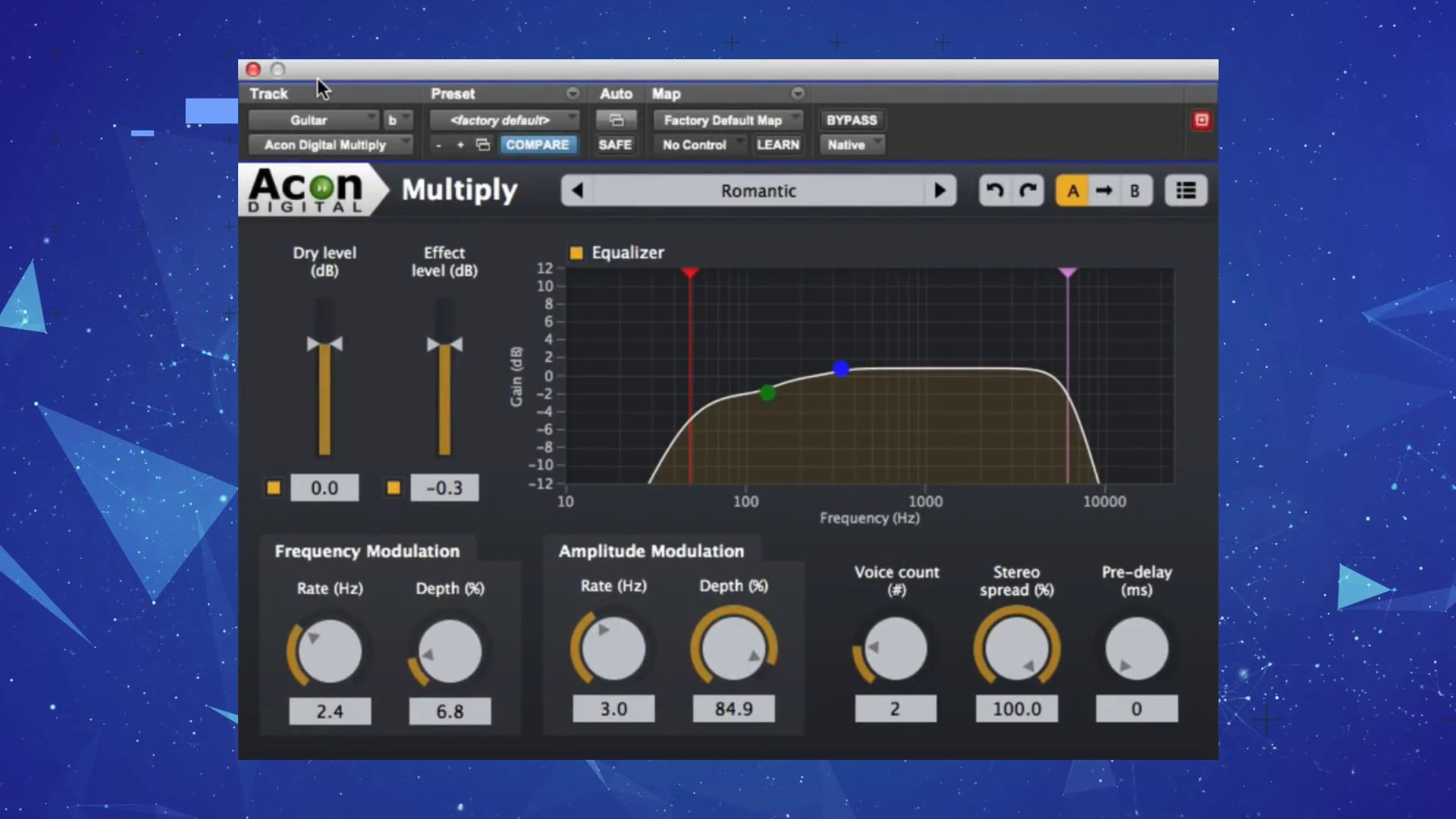This screenshot has width=1456, height=819.
Task: Toggle the COMPARE button state
Action: point(538,144)
